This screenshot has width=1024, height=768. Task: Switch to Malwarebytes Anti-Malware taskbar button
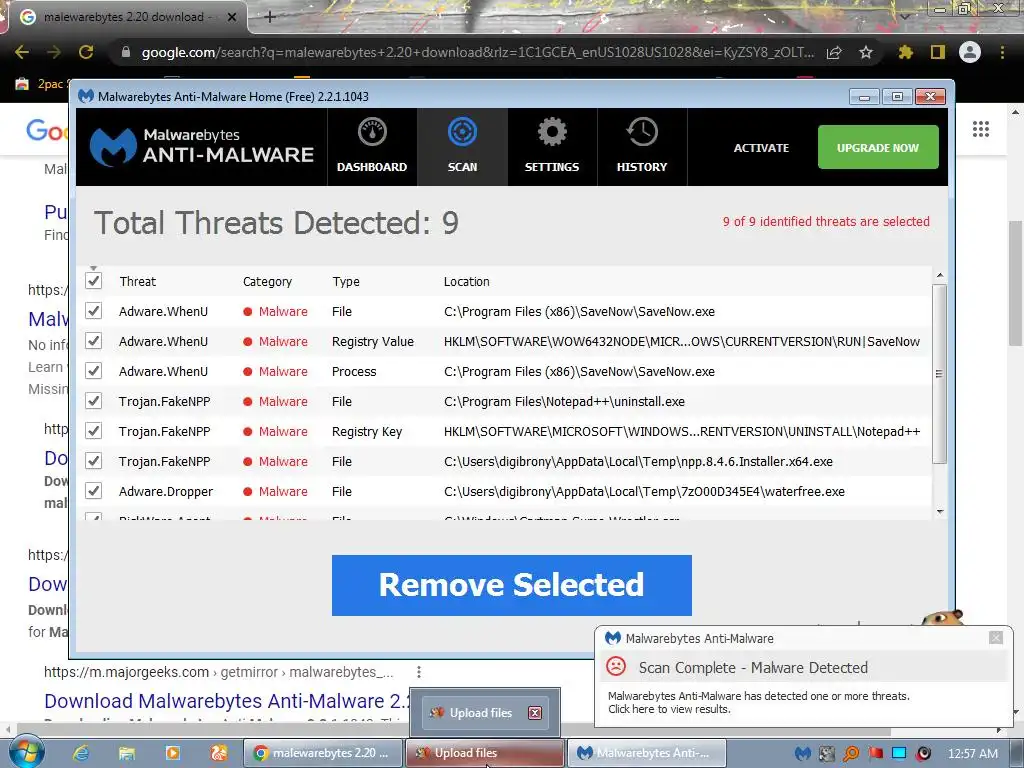647,753
